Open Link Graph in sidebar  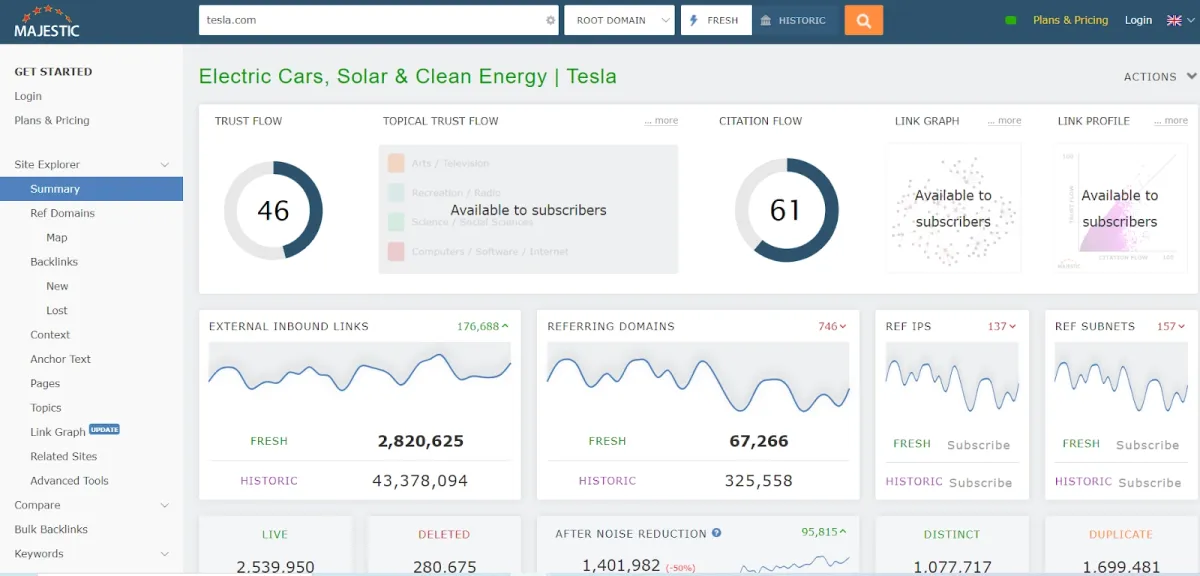(x=58, y=432)
